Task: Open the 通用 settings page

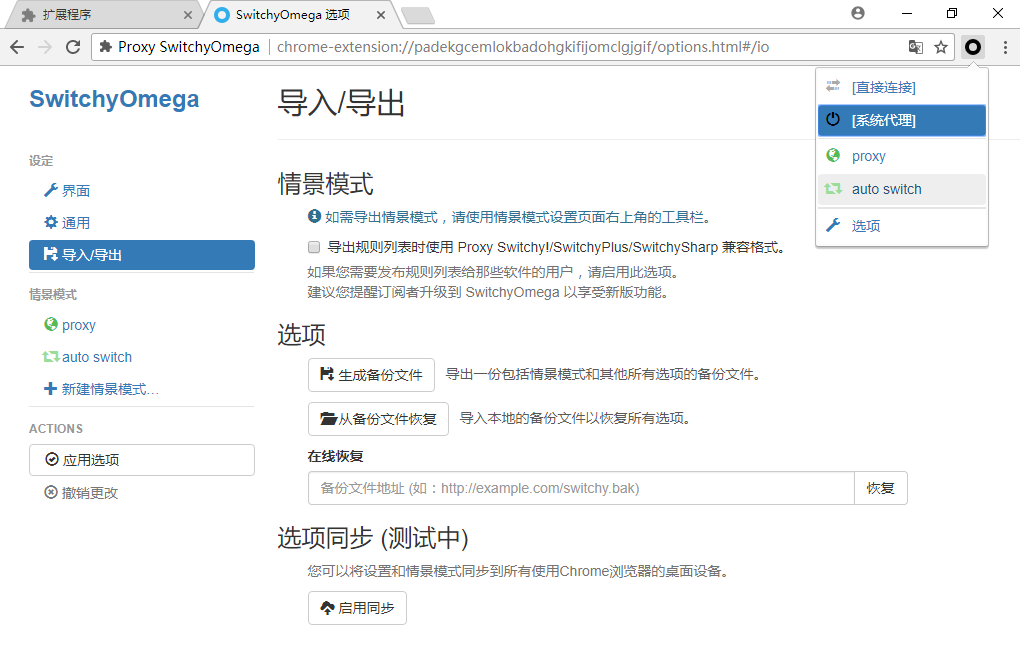Action: tap(142, 222)
